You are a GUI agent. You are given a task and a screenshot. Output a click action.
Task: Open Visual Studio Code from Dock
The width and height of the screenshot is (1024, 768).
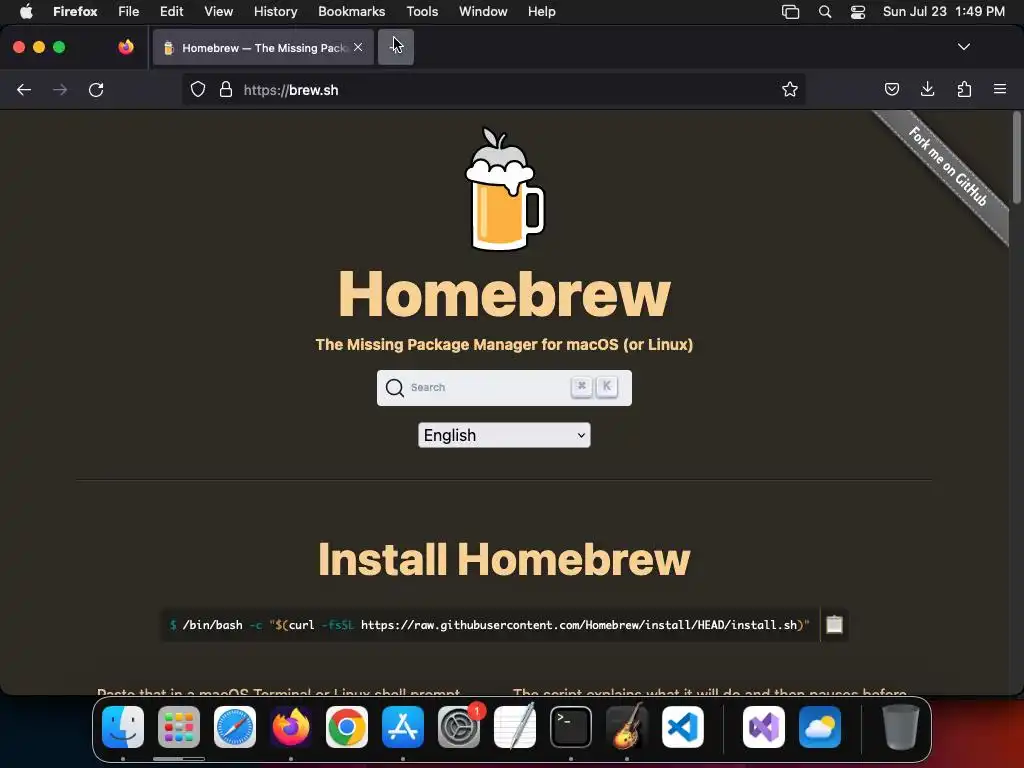tap(683, 727)
